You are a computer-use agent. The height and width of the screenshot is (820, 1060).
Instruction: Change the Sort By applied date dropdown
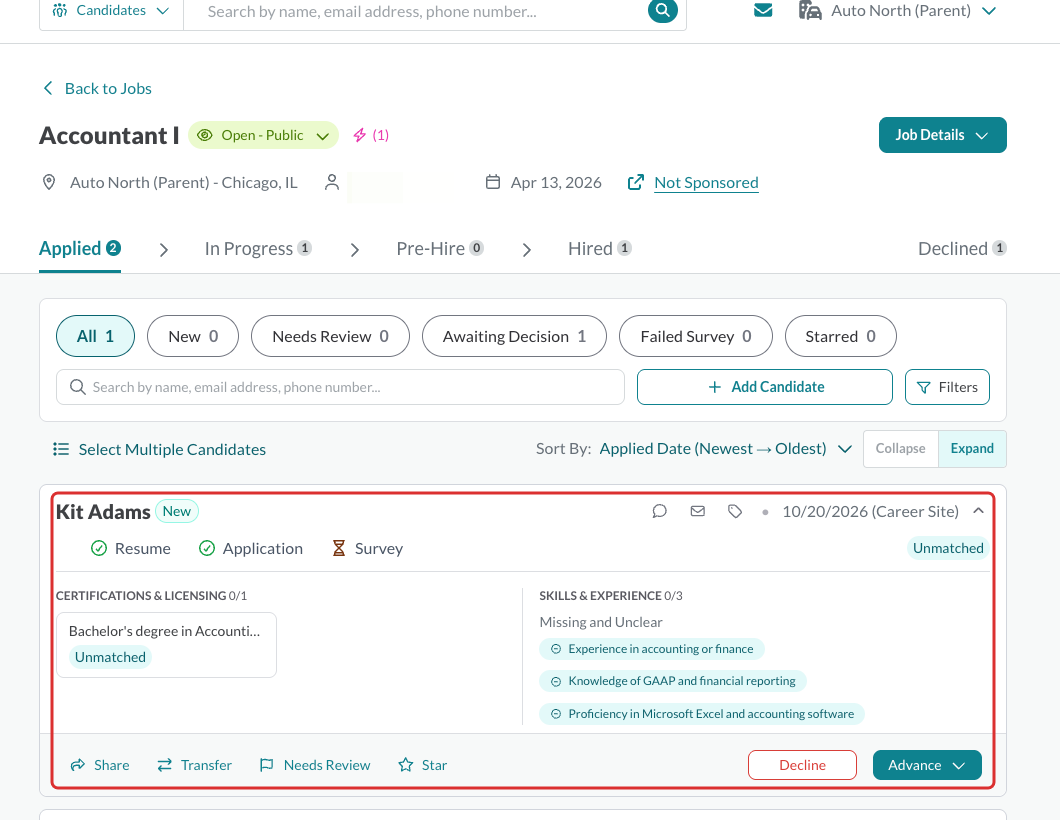[x=725, y=449]
